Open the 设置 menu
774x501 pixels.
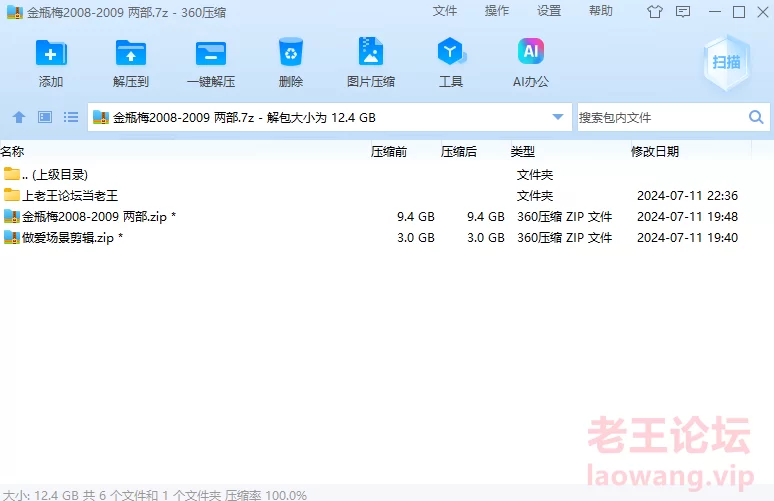(x=549, y=11)
